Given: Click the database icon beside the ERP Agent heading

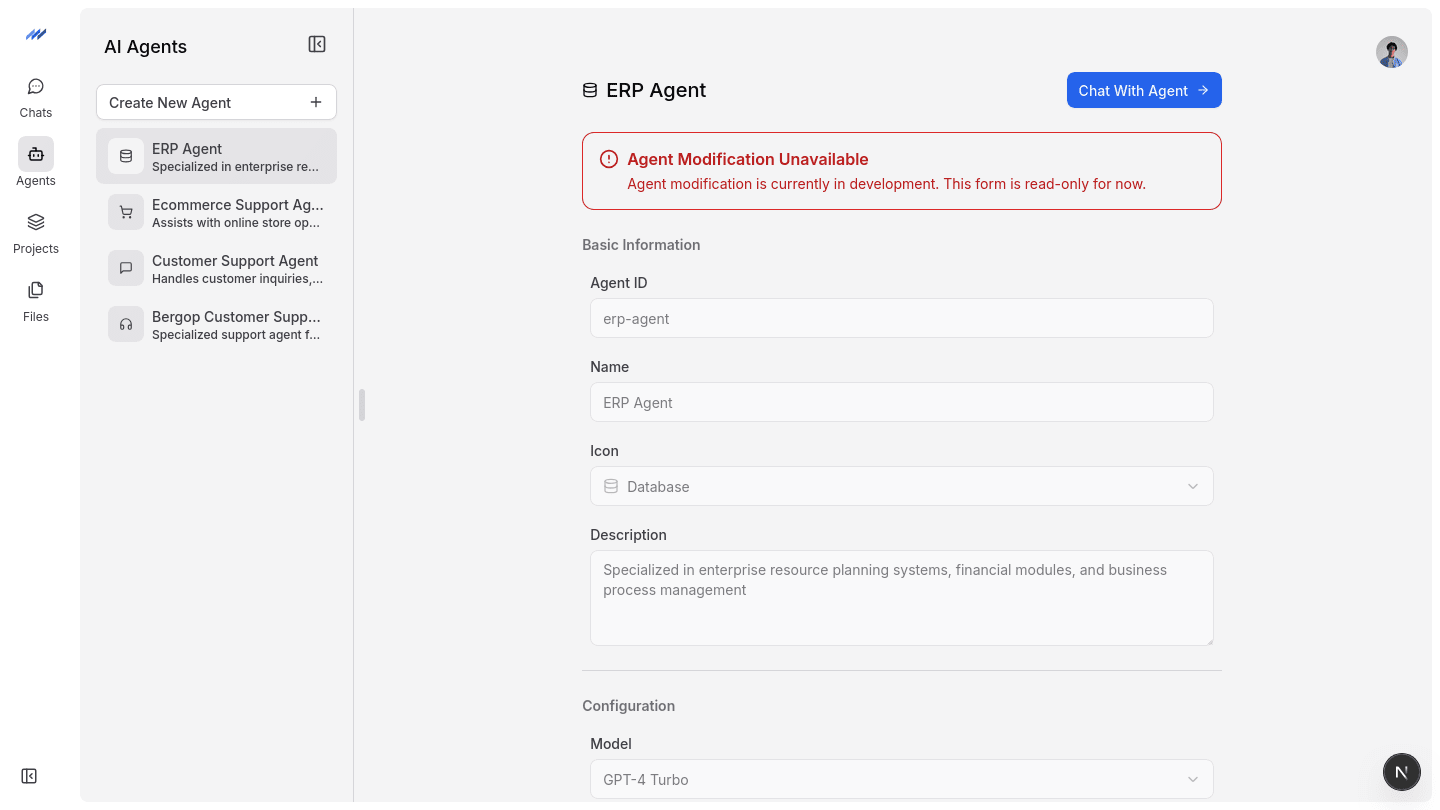Looking at the screenshot, I should coord(590,90).
